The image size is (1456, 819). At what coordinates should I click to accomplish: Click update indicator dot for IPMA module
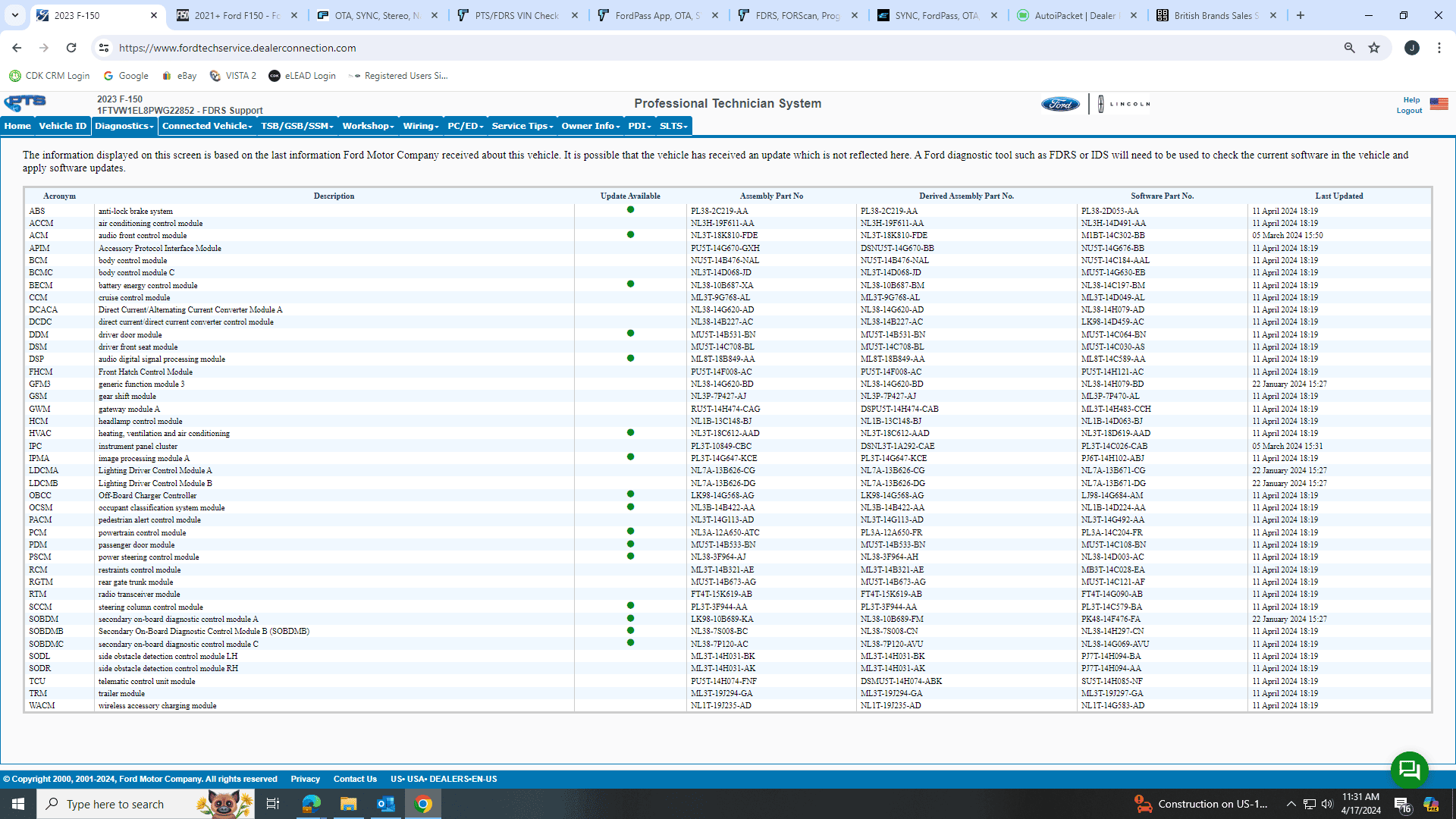(x=630, y=457)
